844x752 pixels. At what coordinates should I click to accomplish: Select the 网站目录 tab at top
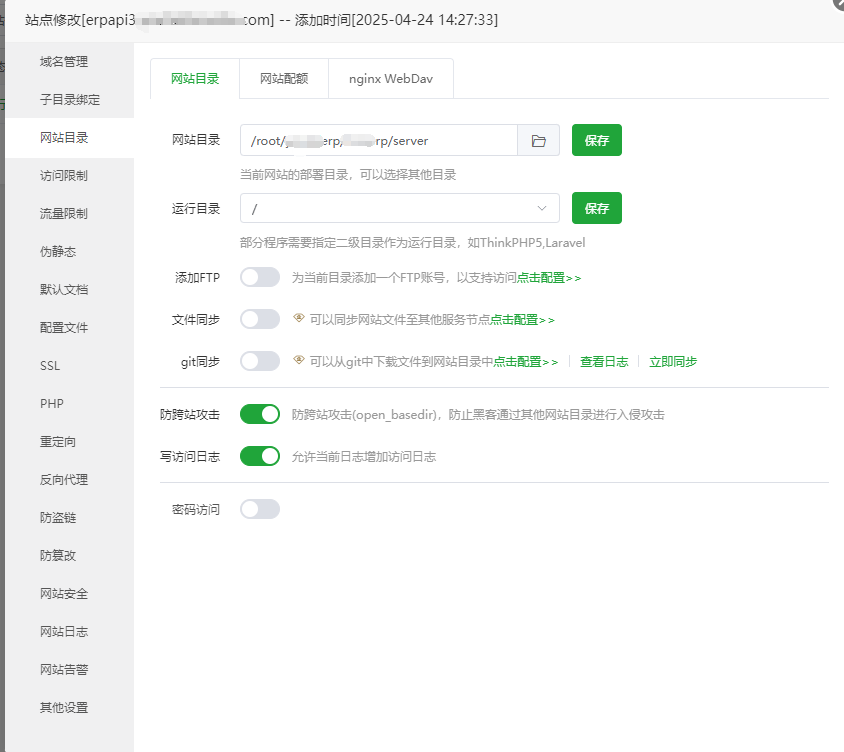point(195,79)
